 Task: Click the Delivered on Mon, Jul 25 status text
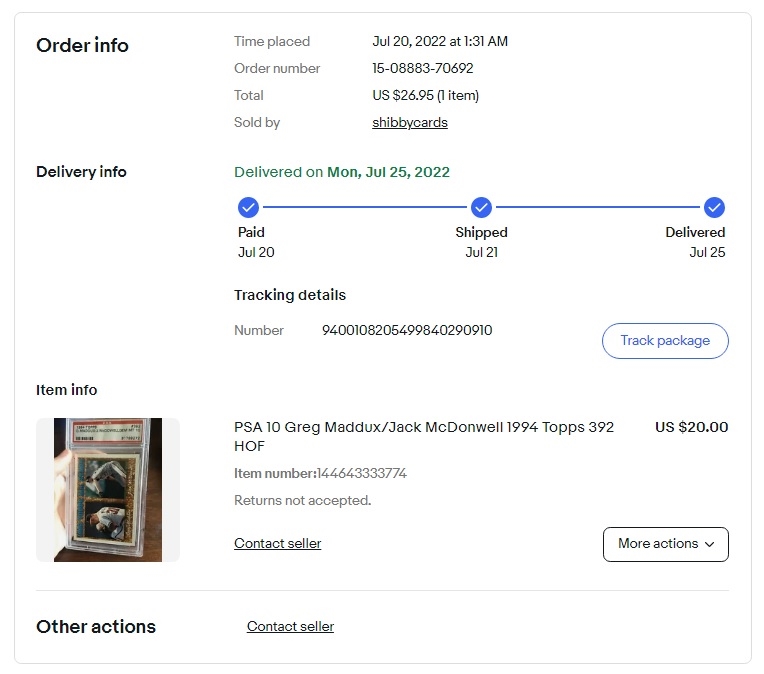coord(342,172)
